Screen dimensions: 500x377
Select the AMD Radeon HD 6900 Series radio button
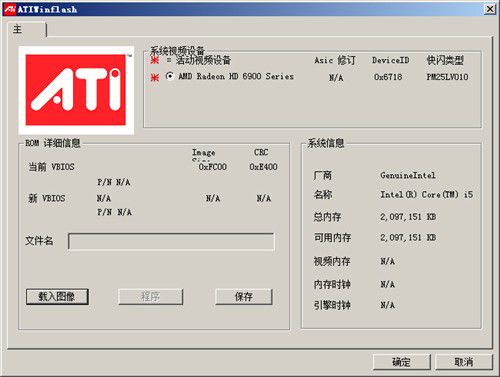(x=170, y=76)
